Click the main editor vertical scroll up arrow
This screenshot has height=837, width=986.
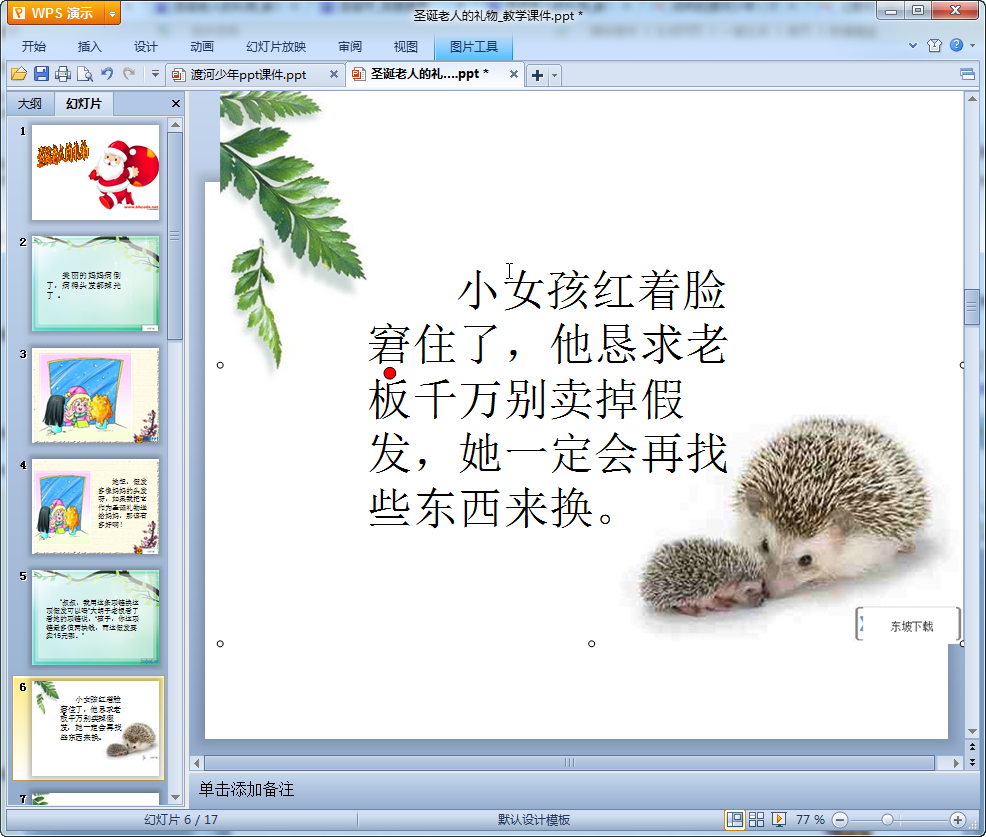click(x=972, y=99)
